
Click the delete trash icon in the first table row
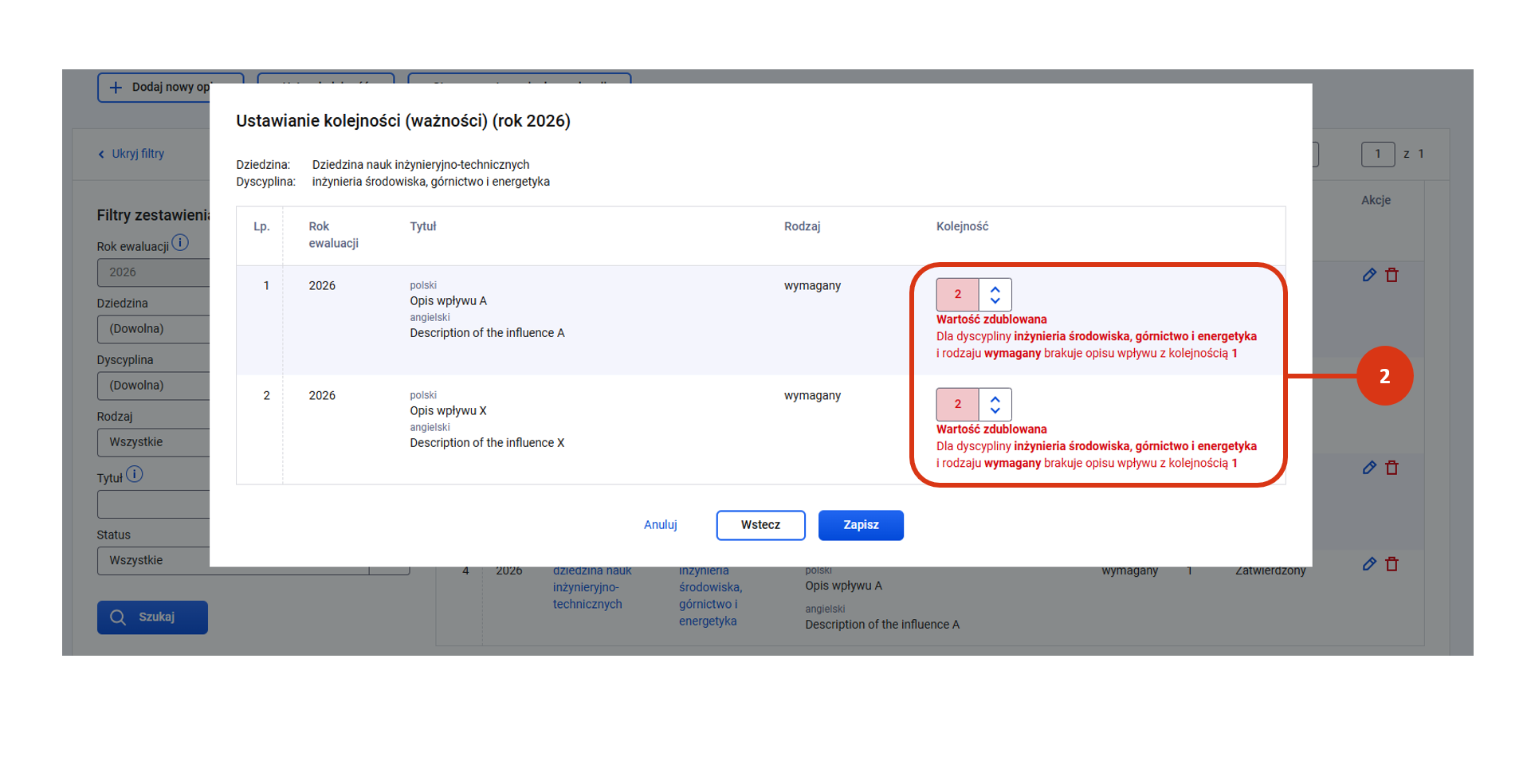(x=1392, y=275)
